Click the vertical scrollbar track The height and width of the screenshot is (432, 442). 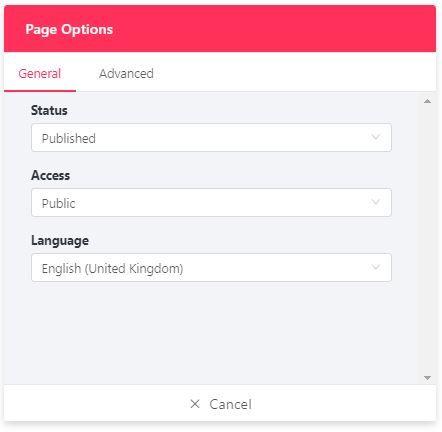pyautogui.click(x=427, y=239)
